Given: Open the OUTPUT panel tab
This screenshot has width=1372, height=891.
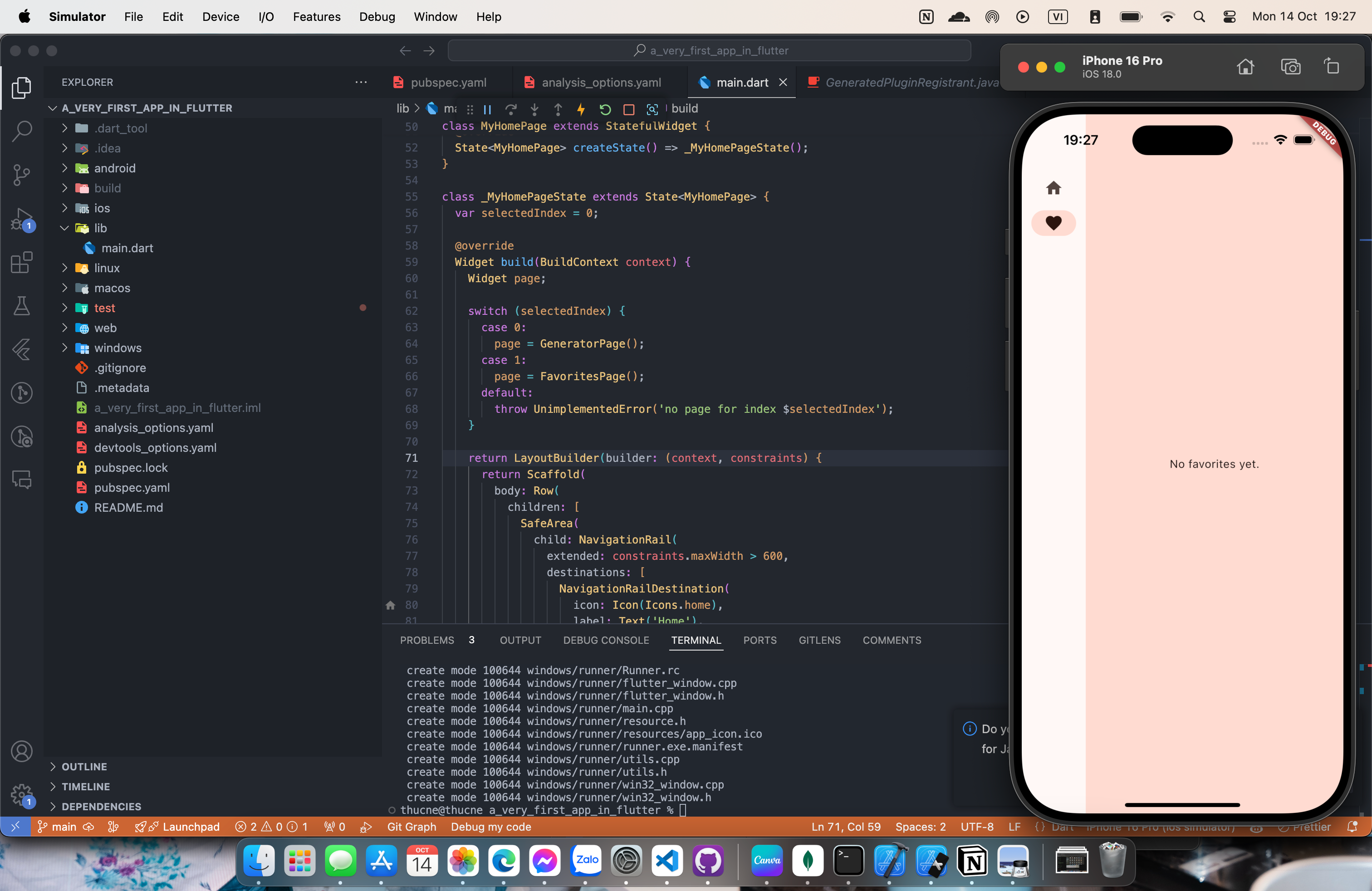Looking at the screenshot, I should [x=520, y=640].
